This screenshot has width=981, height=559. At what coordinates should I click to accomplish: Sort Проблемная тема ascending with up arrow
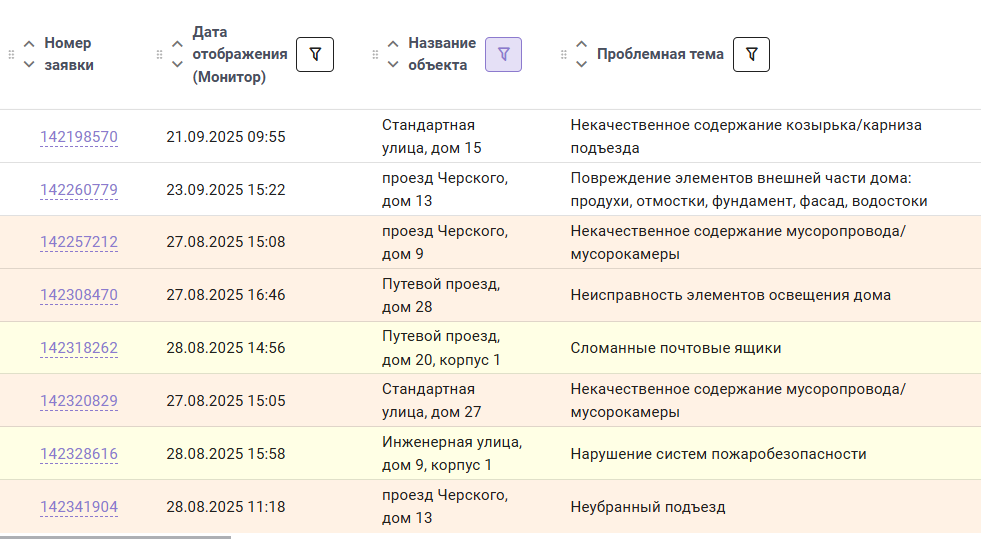point(581,44)
